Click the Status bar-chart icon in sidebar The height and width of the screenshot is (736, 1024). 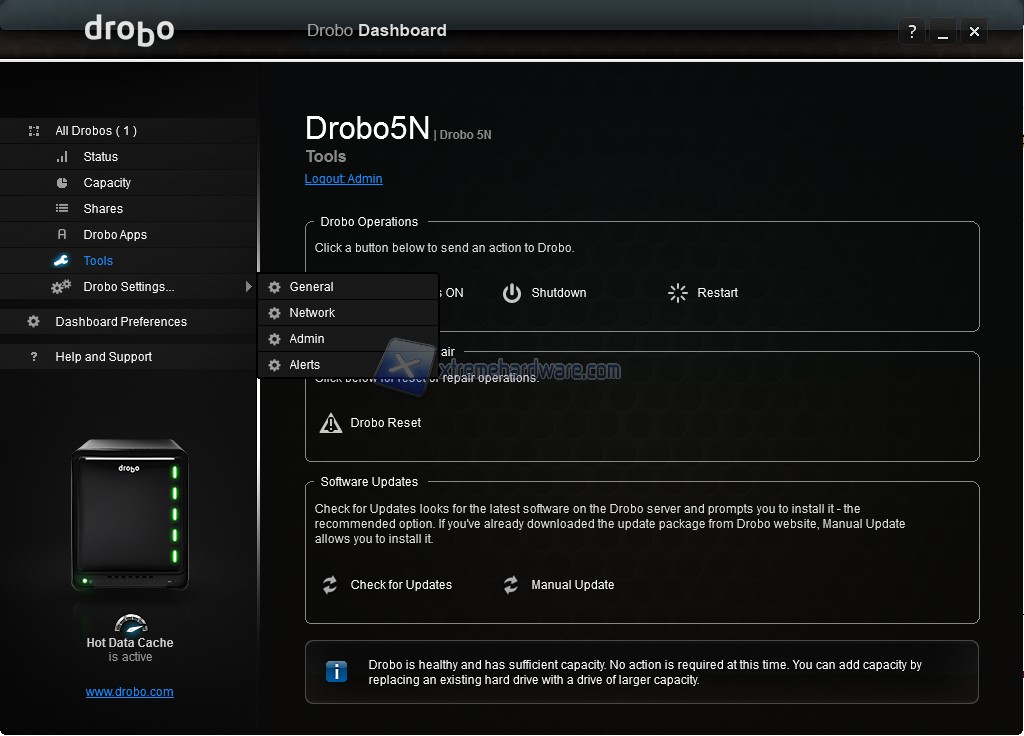(62, 157)
